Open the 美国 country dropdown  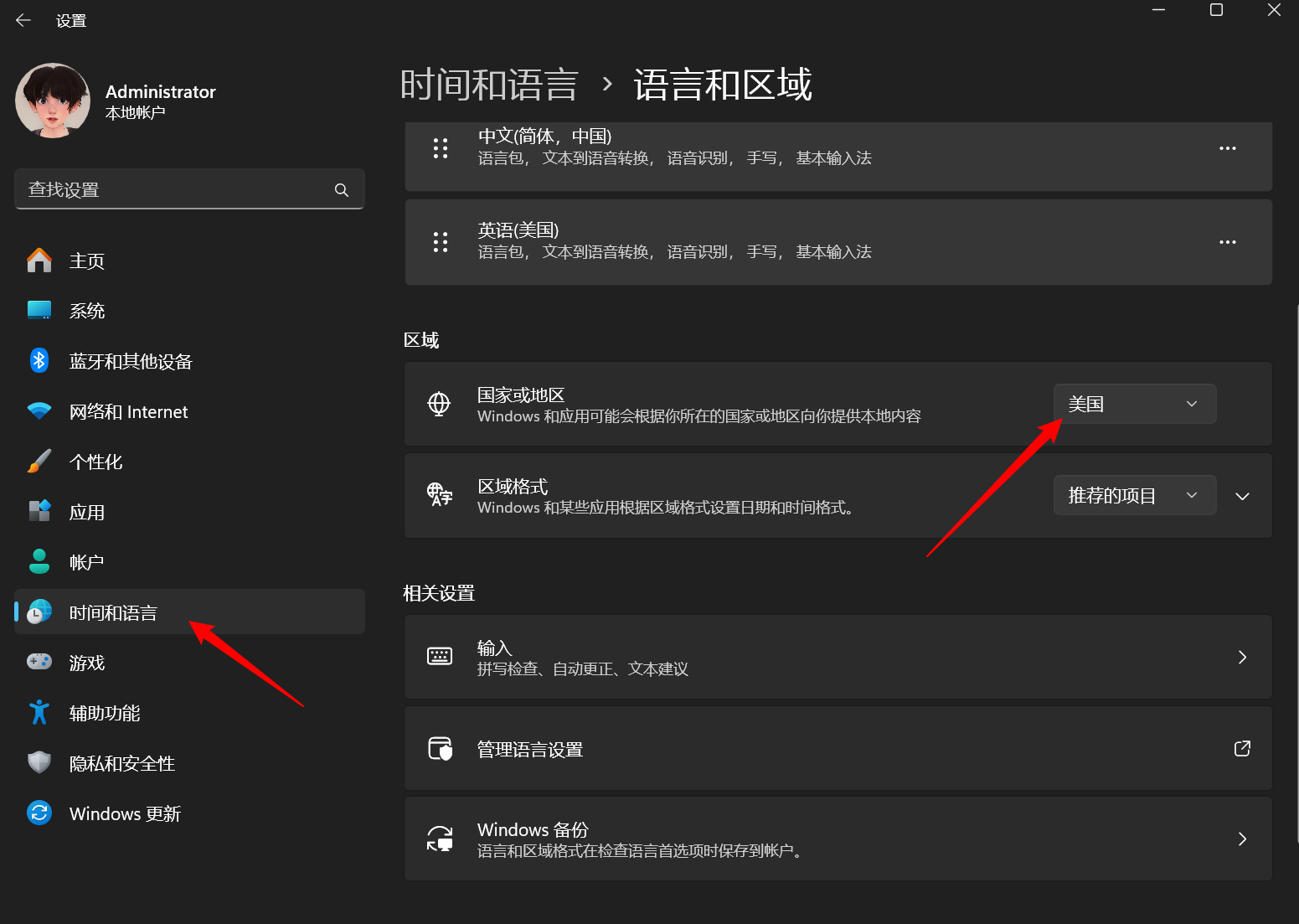point(1135,404)
